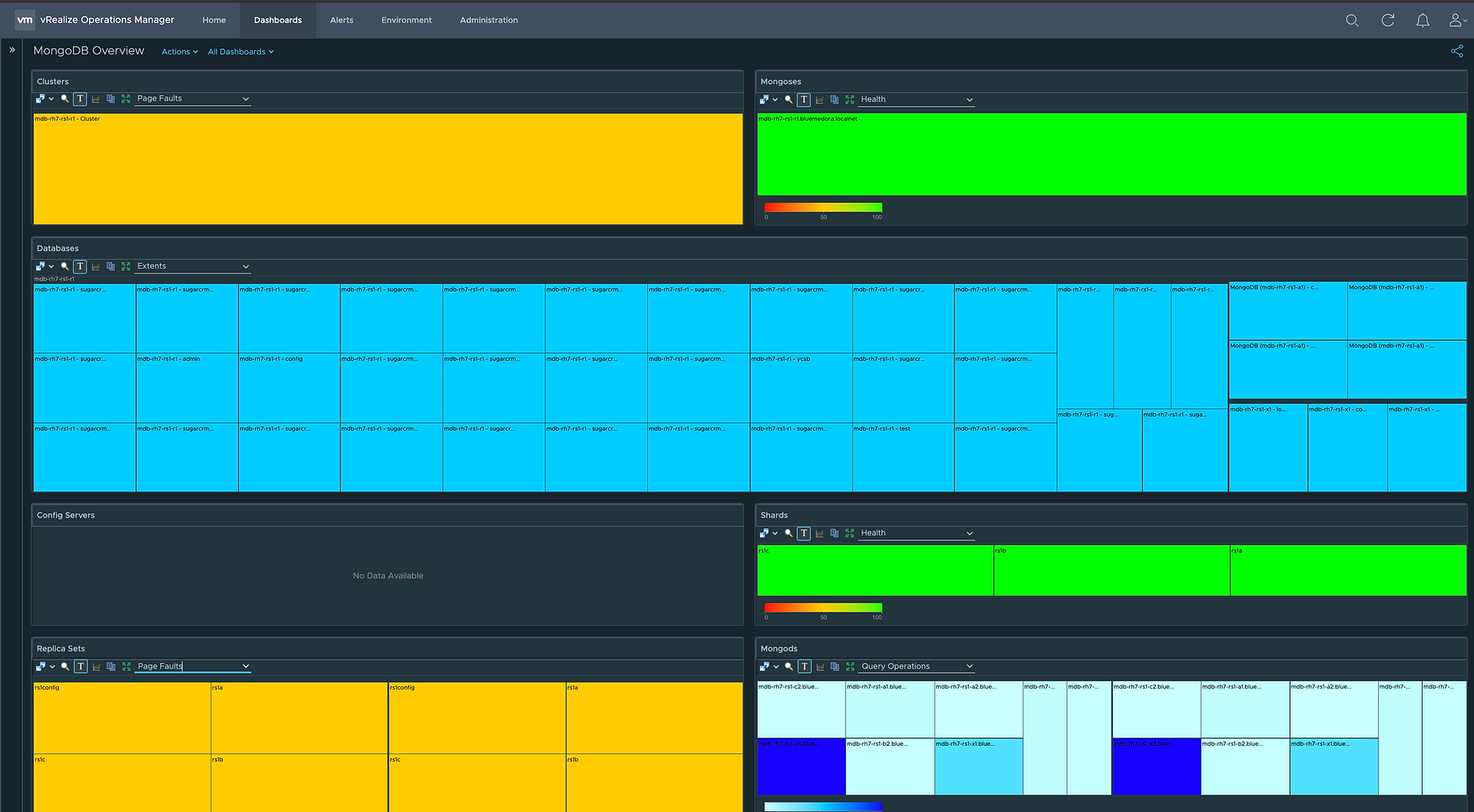Viewport: 1474px width, 812px height.
Task: Open the Administration tab
Action: click(488, 20)
